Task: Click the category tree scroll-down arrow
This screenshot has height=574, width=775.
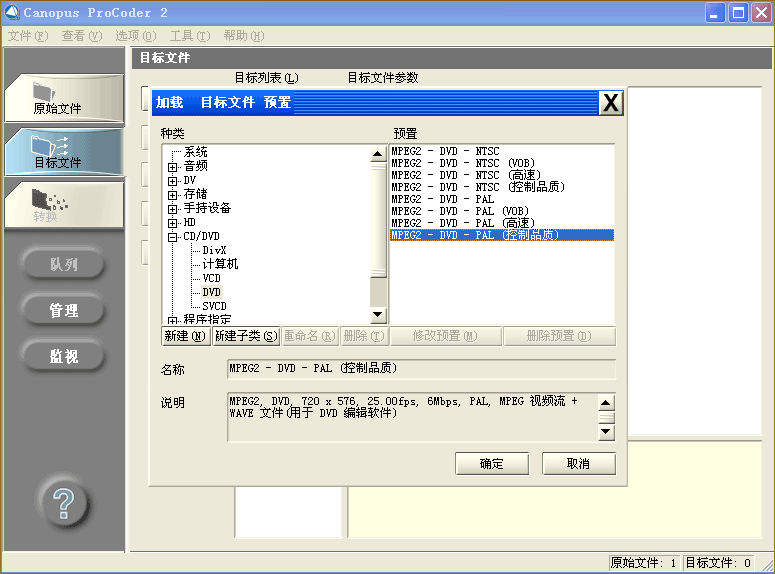Action: [378, 314]
